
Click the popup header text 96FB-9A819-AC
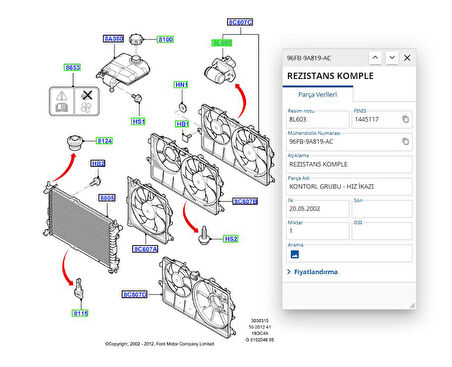click(x=309, y=58)
